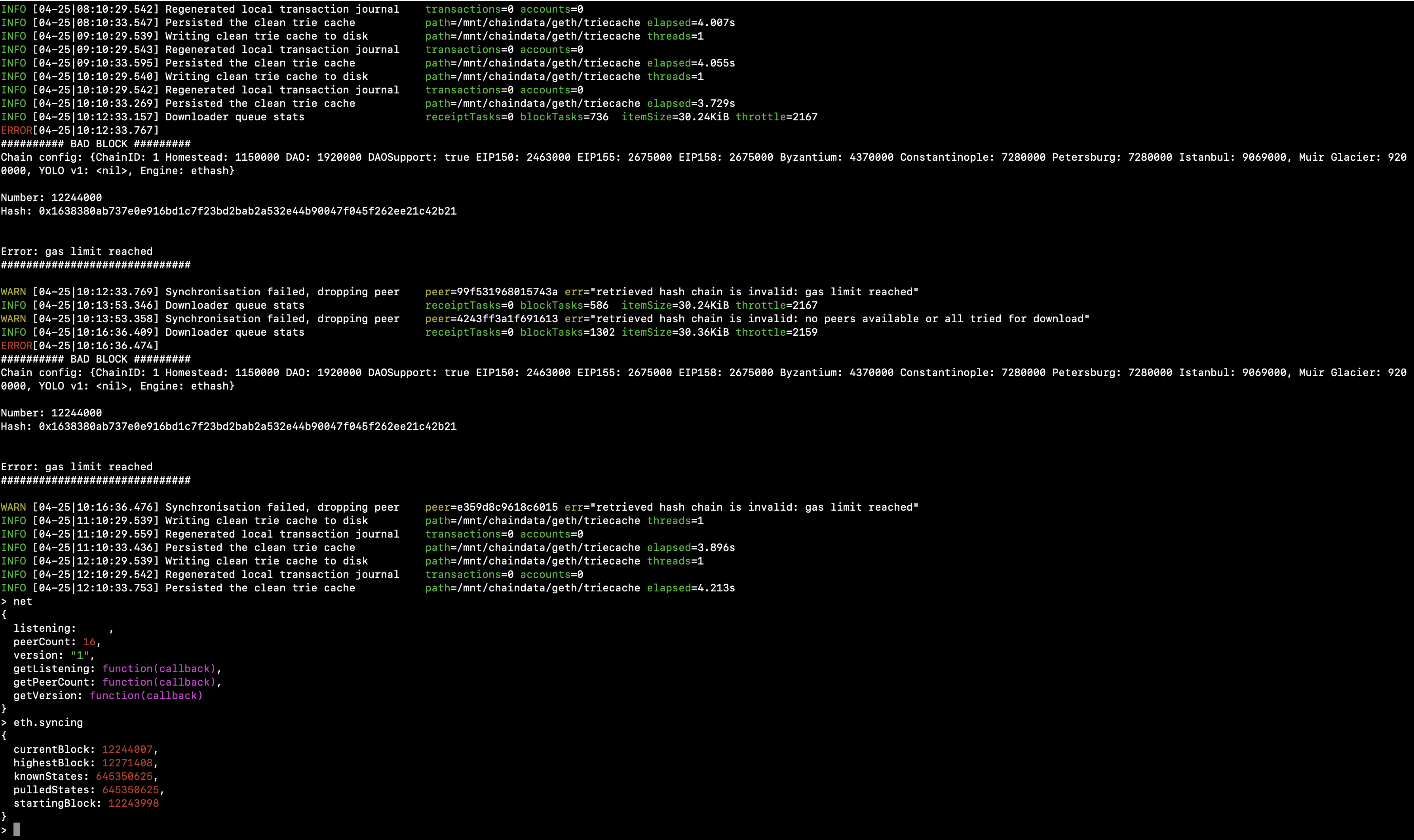Click peer ID 99f531968015743a

(507, 291)
